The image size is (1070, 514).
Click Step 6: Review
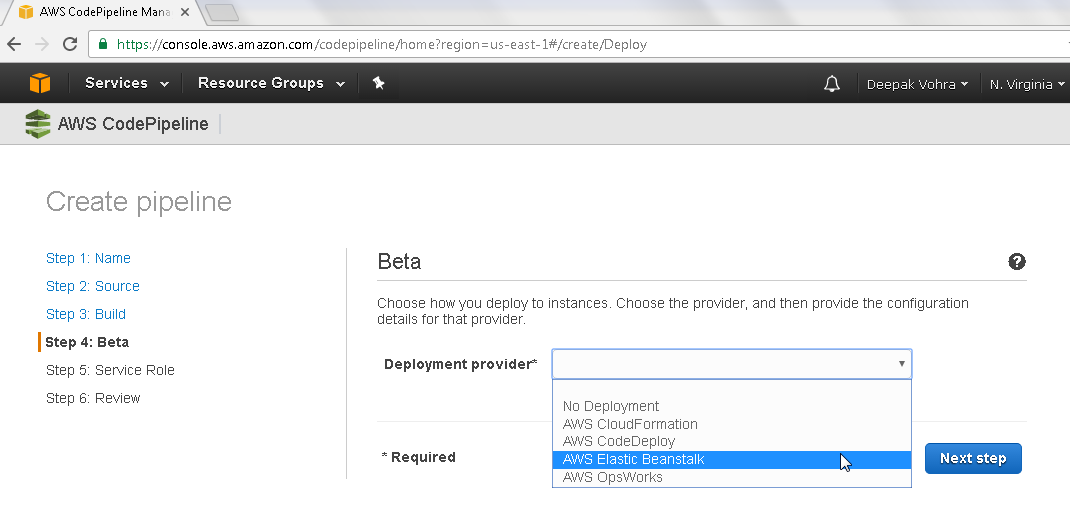[x=93, y=398]
